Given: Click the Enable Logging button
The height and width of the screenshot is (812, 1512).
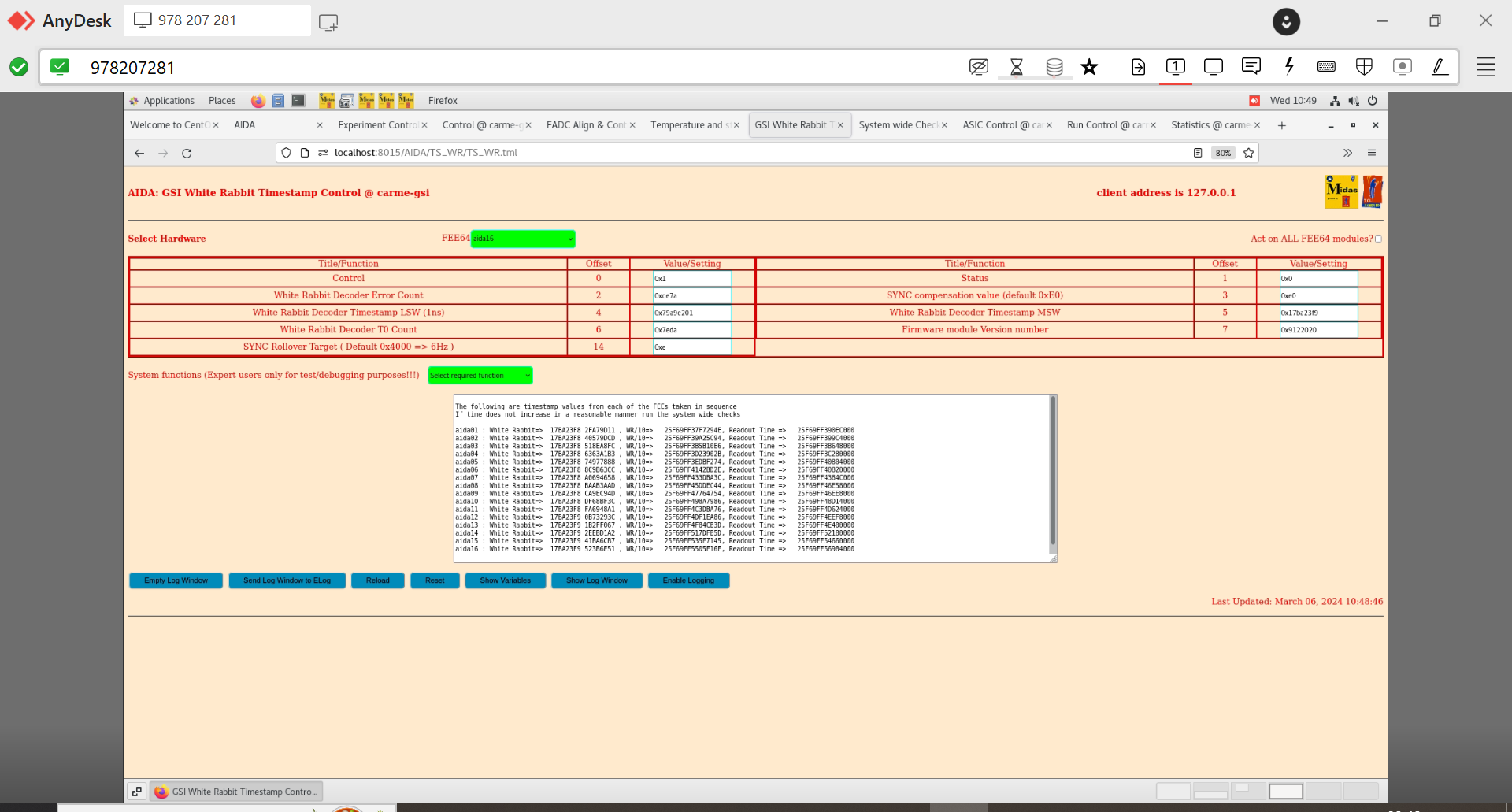Looking at the screenshot, I should pyautogui.click(x=688, y=580).
